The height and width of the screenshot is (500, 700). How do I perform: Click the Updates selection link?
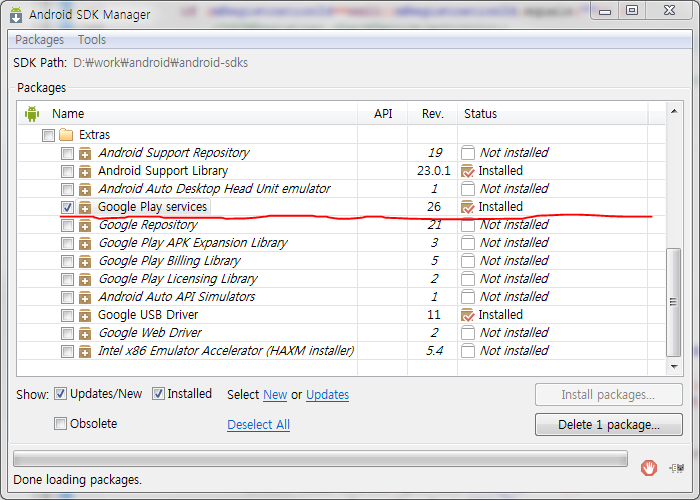[327, 395]
